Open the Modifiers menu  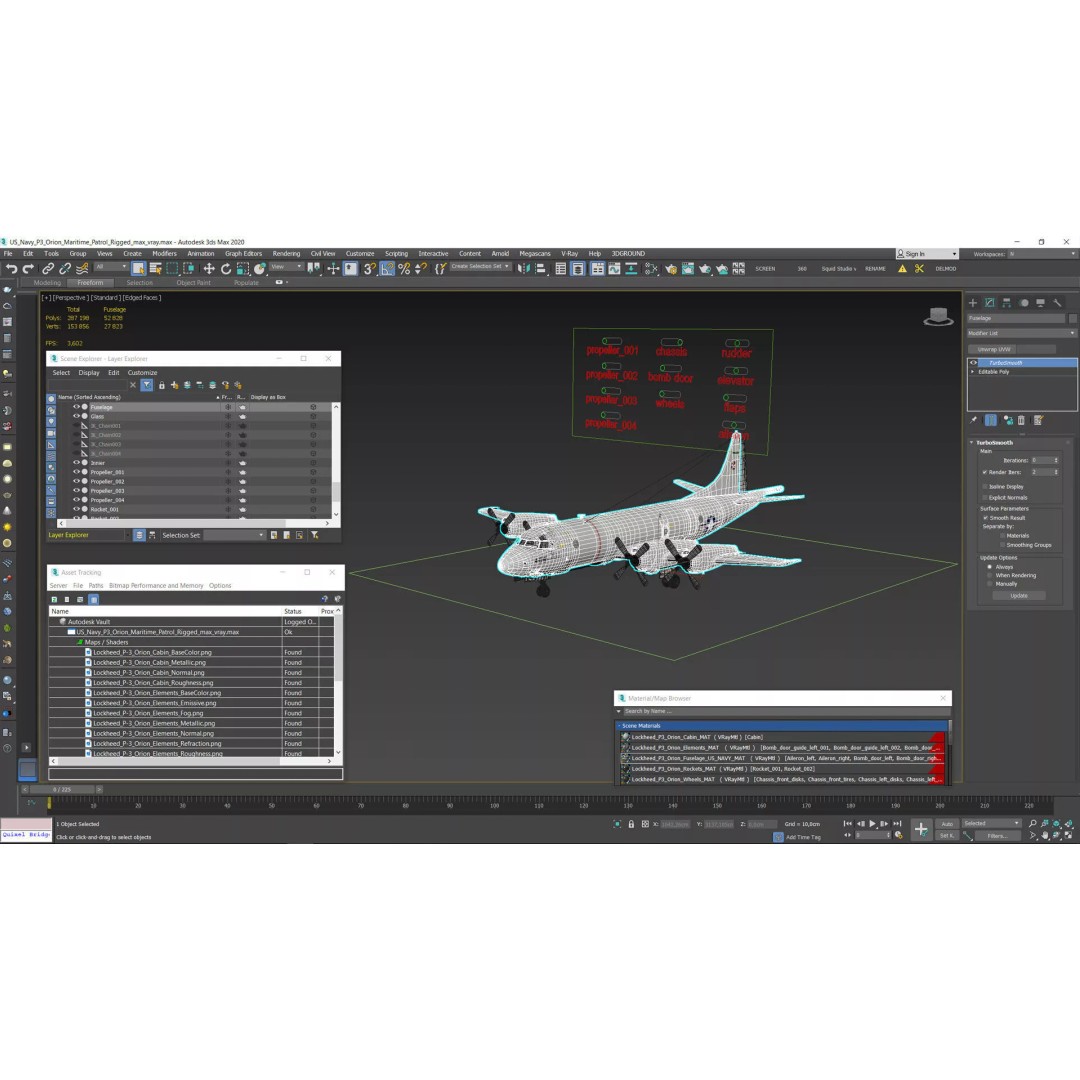pyautogui.click(x=165, y=253)
